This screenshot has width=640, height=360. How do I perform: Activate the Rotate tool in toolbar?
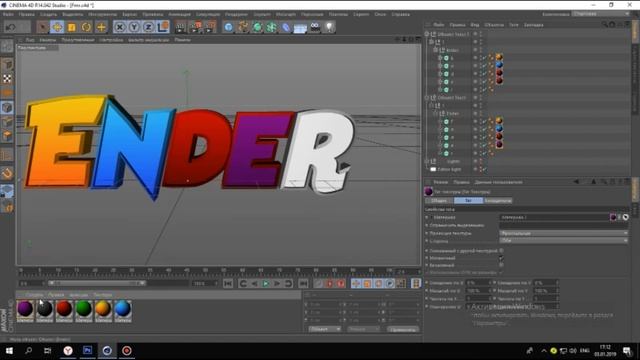point(86,27)
